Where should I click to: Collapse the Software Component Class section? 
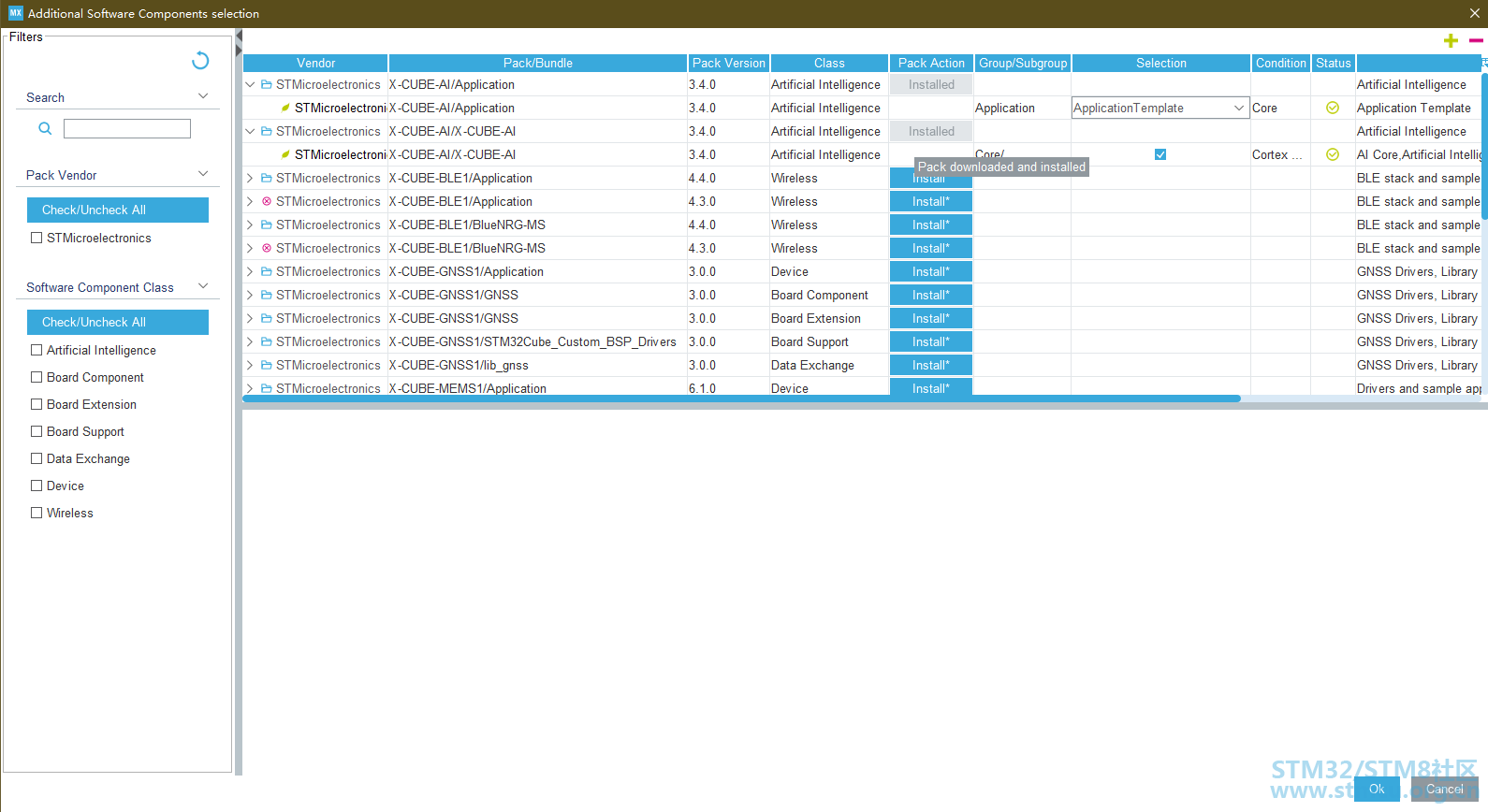coord(203,286)
